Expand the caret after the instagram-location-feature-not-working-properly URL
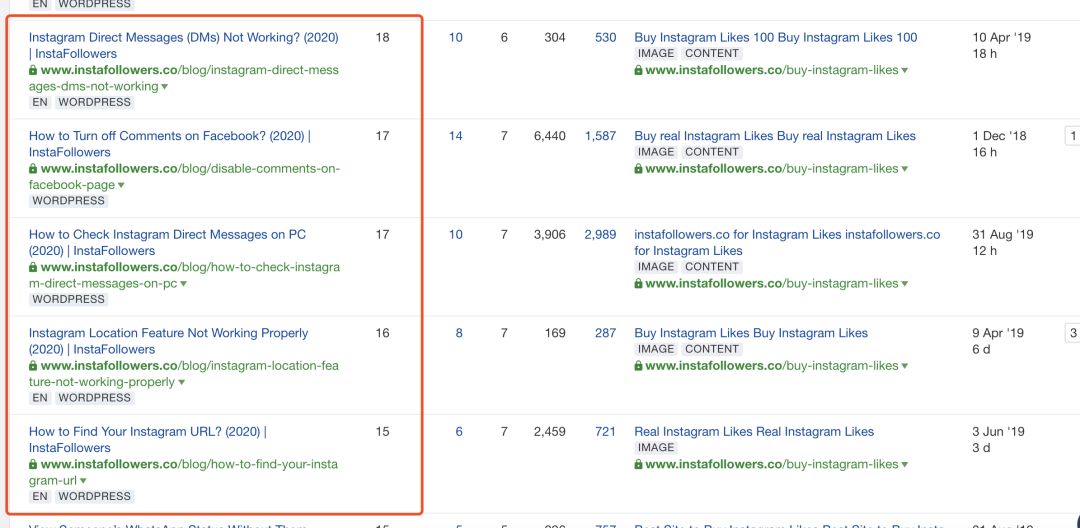Viewport: 1080px width, 528px height. pyautogui.click(x=181, y=383)
